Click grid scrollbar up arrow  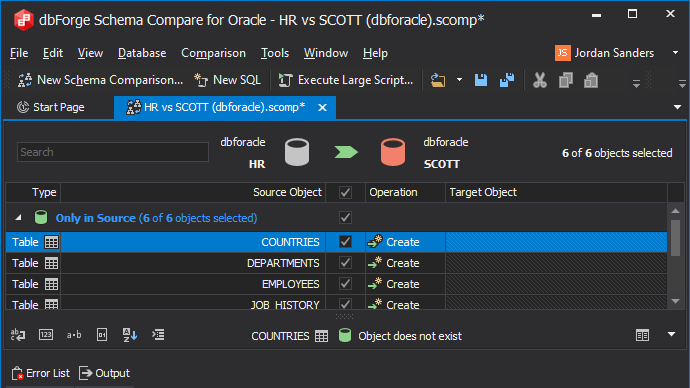(x=675, y=211)
